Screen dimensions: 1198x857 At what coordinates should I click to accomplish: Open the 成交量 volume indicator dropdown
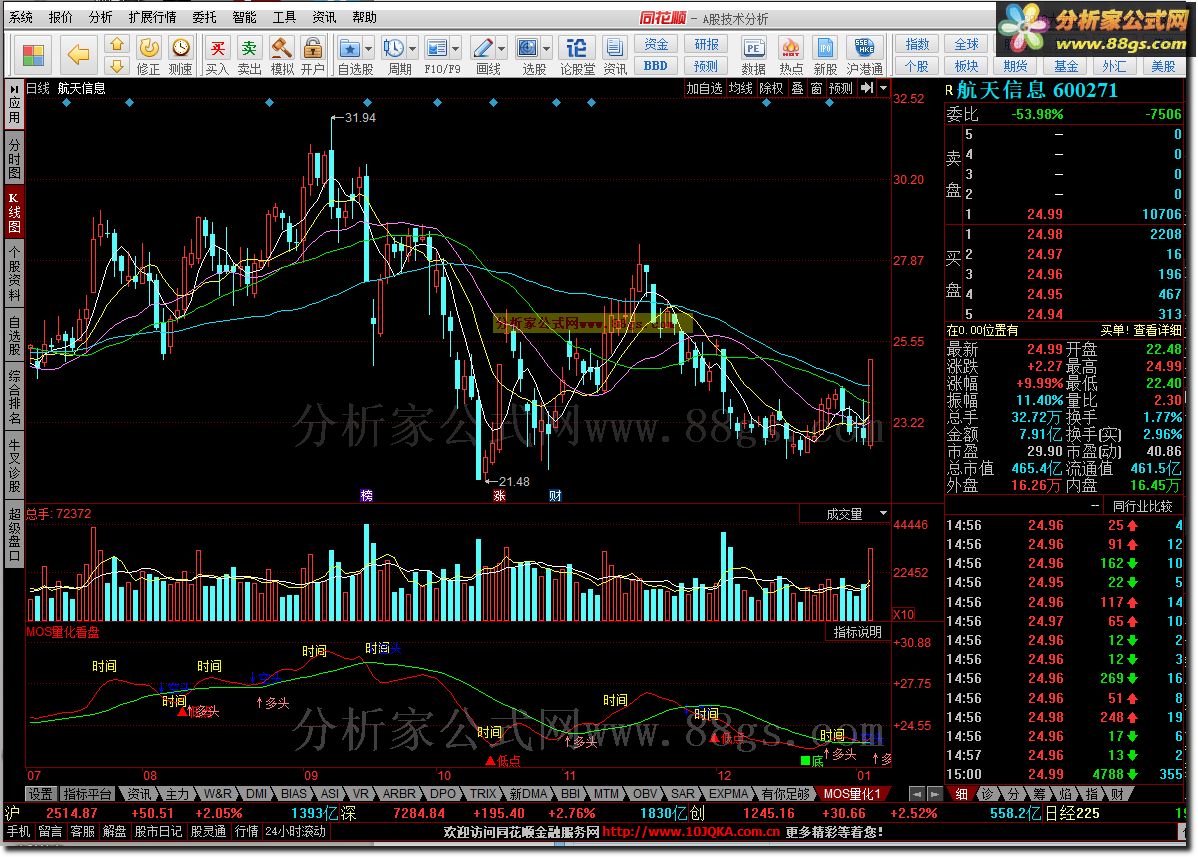coord(884,513)
